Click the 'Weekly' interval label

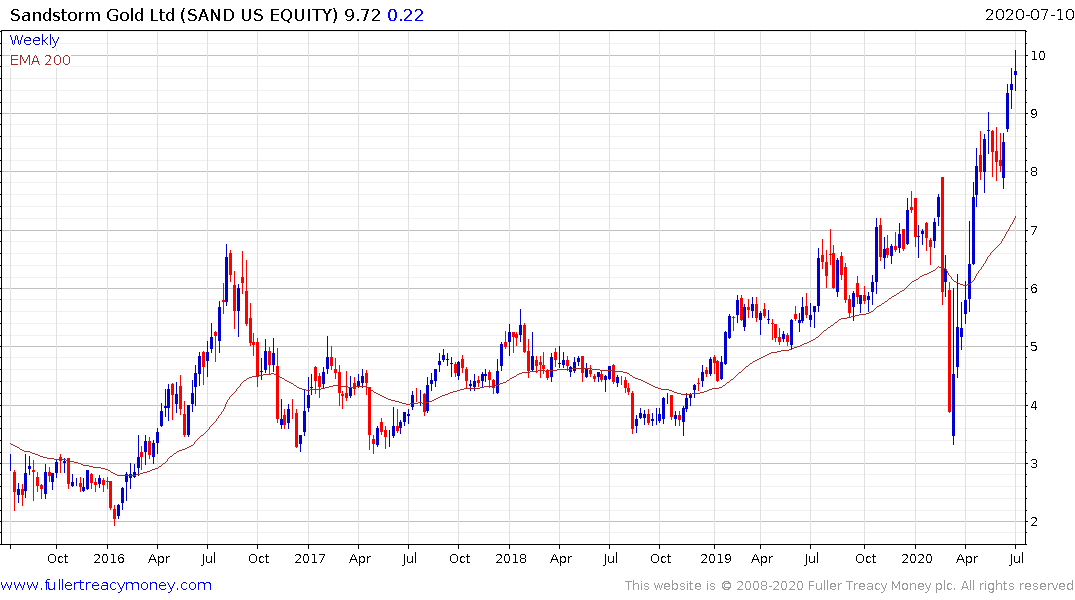[34, 40]
